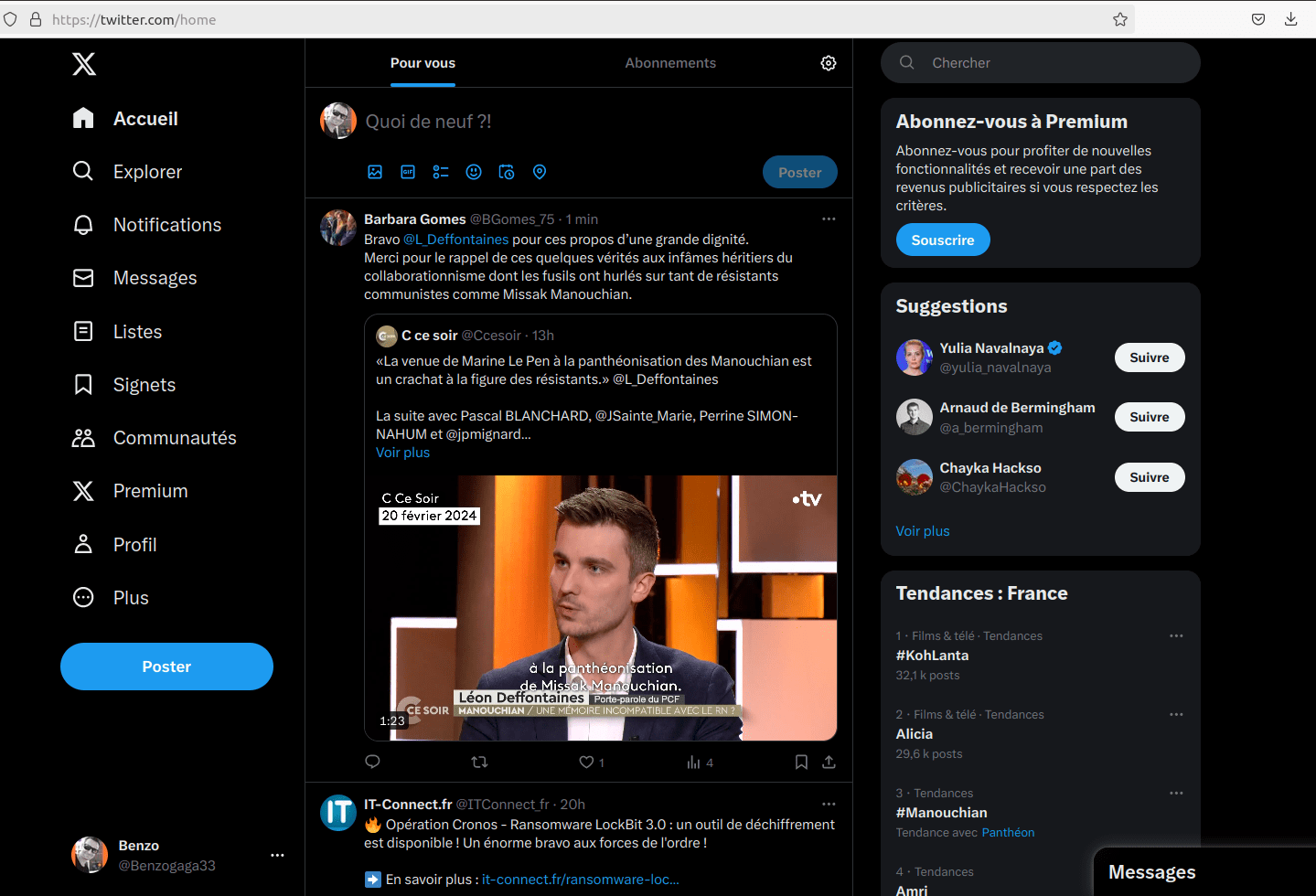This screenshot has height=896, width=1316.
Task: Share Barbara Gomes's post via share icon
Action: 829,762
